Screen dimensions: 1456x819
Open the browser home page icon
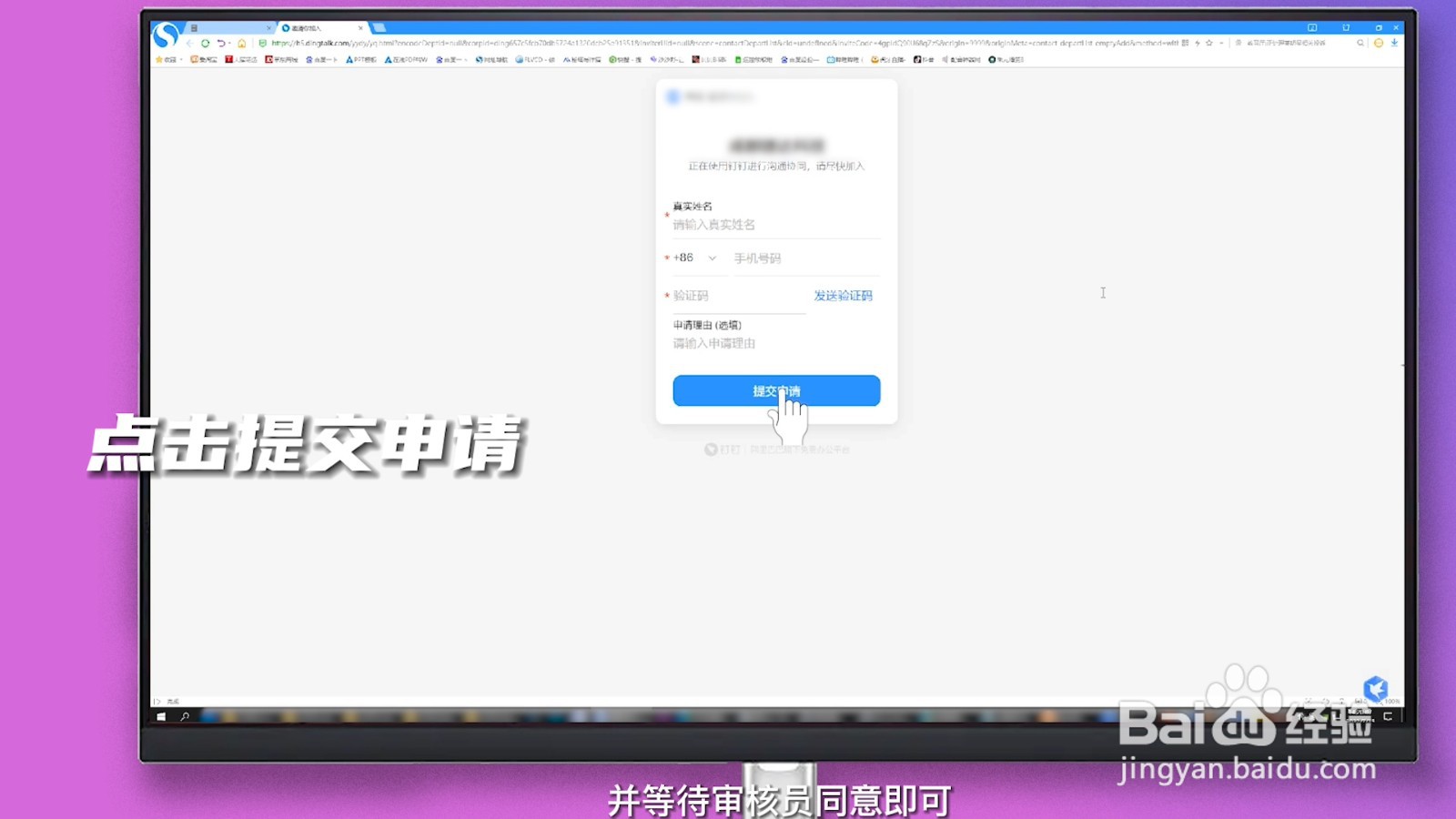pos(242,43)
